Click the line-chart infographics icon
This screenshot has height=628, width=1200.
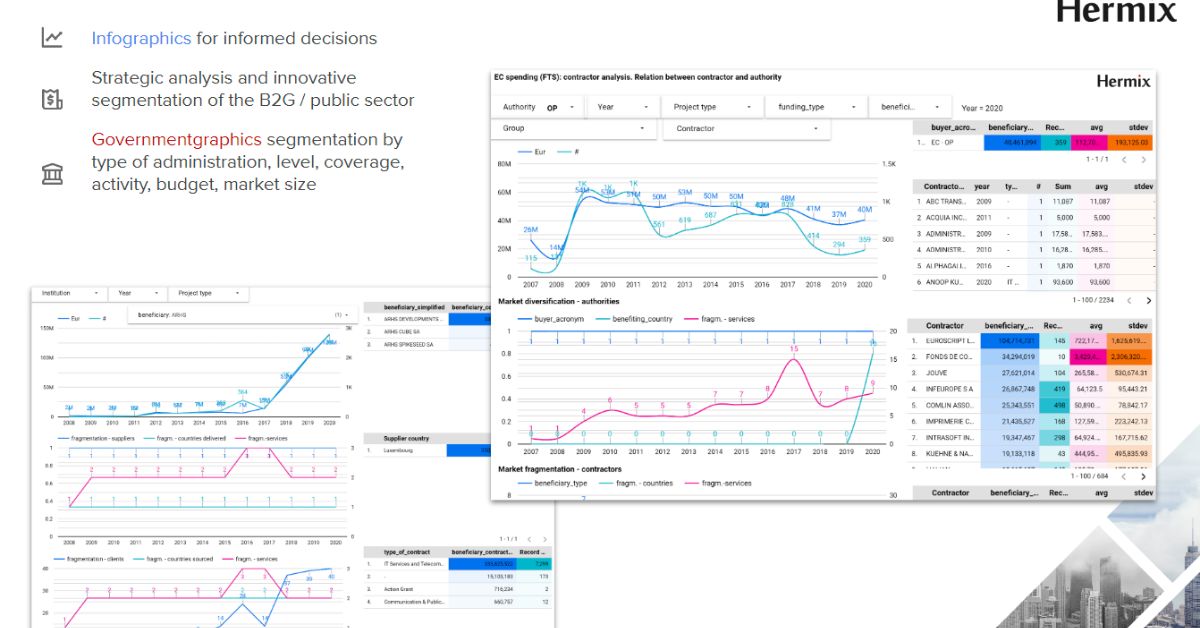[x=52, y=38]
